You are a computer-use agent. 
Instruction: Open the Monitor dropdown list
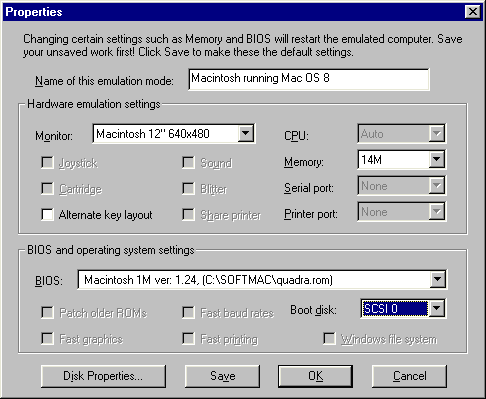click(246, 134)
